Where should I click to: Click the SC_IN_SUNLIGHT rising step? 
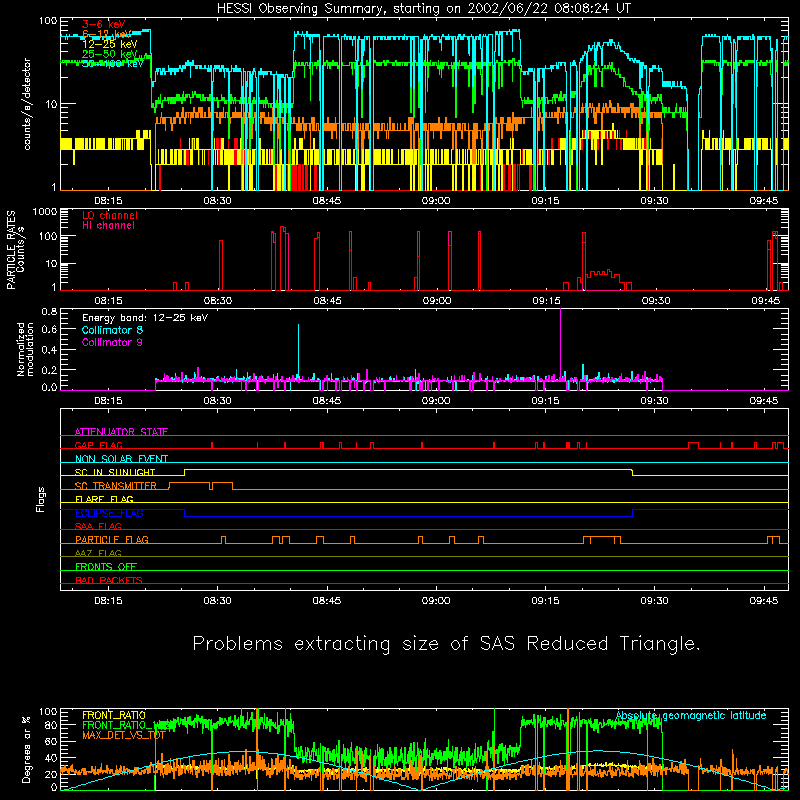185,472
